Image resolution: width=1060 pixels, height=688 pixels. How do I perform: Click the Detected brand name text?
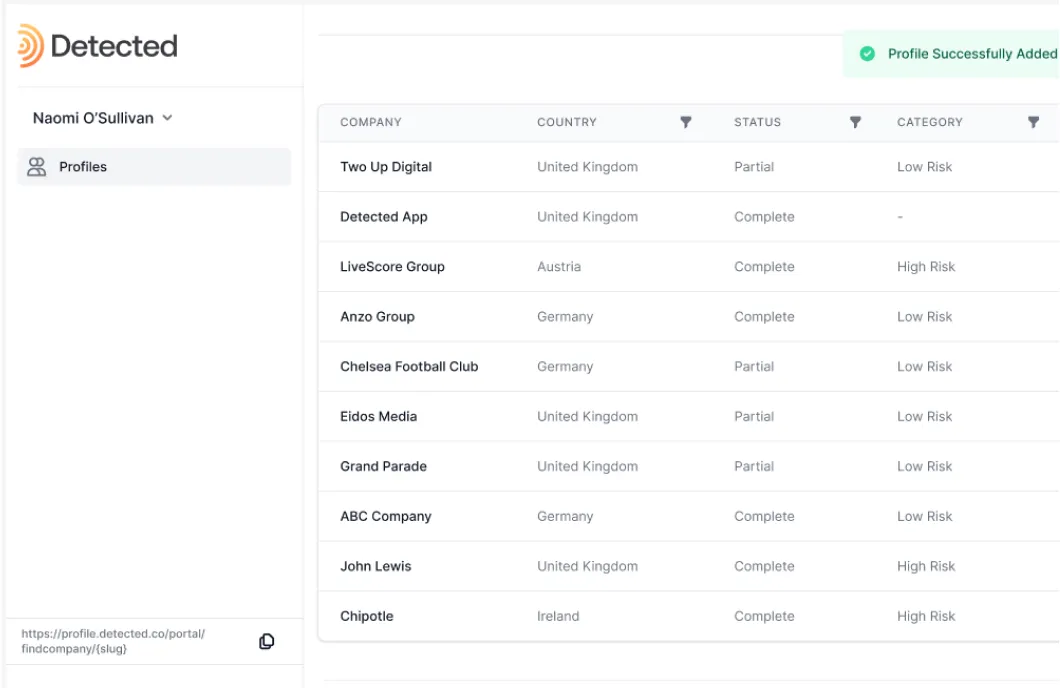point(114,47)
